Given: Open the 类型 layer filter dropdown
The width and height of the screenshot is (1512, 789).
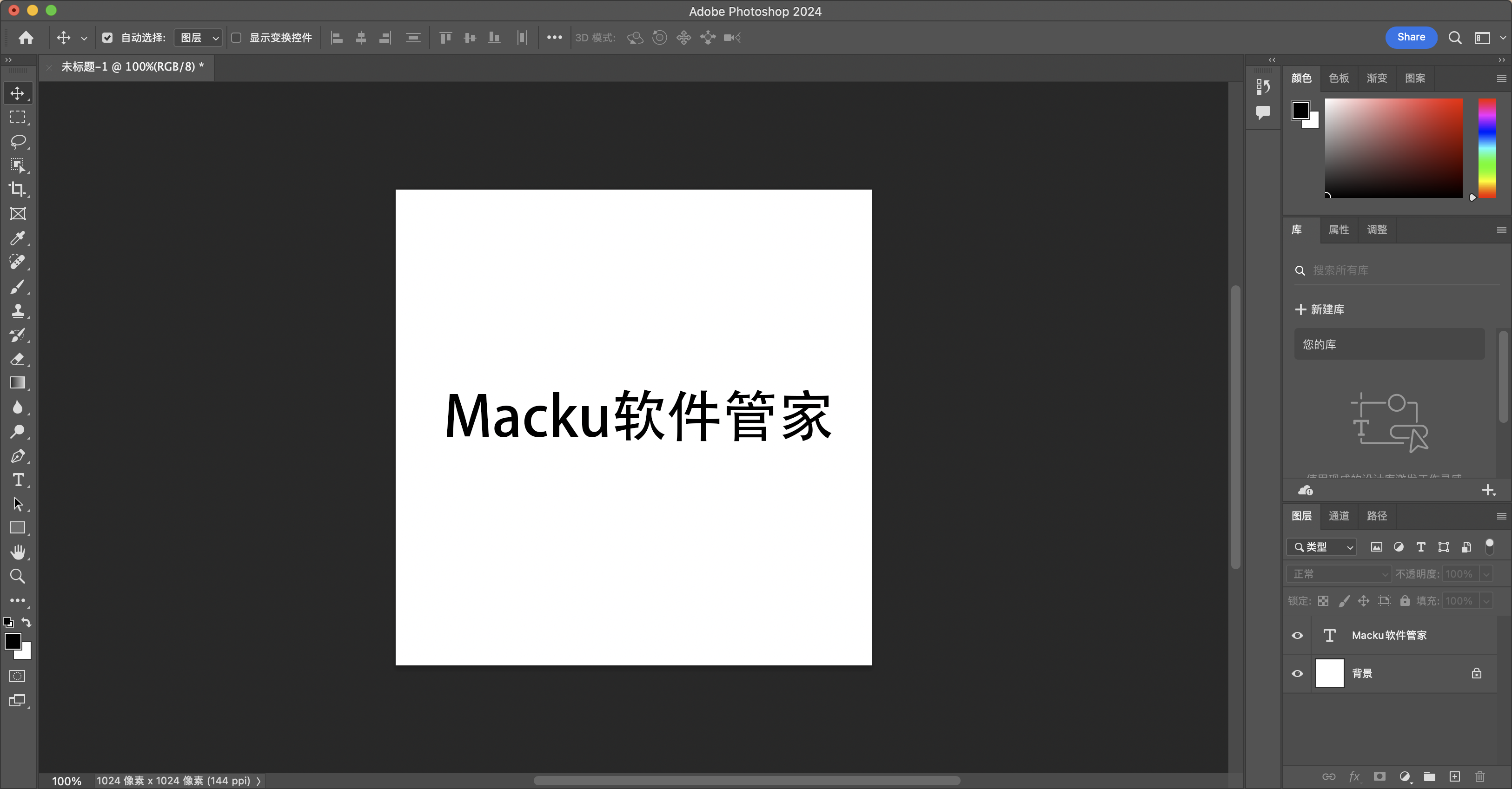Looking at the screenshot, I should [1322, 547].
